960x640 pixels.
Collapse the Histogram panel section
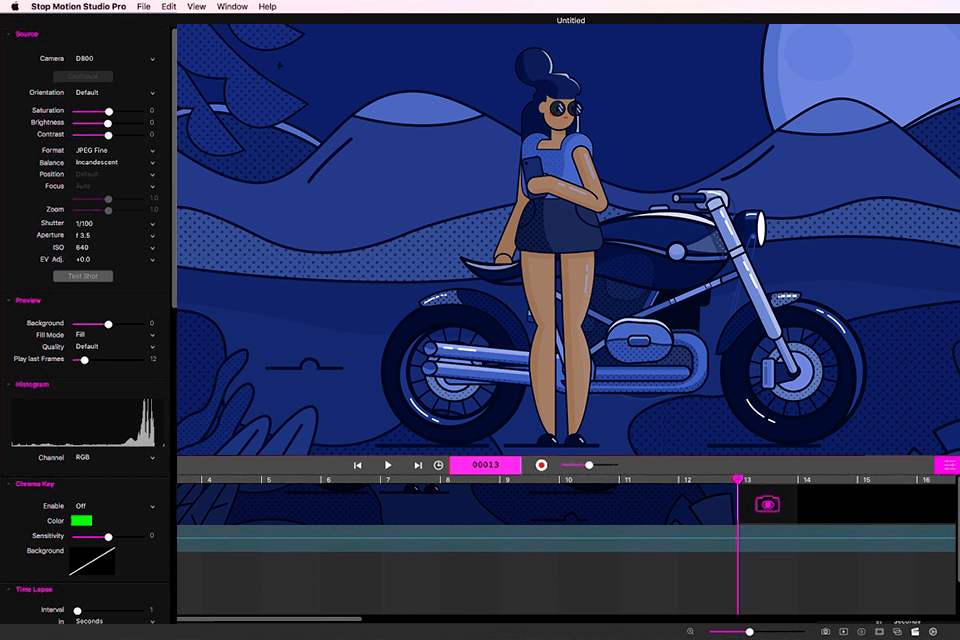[8, 384]
